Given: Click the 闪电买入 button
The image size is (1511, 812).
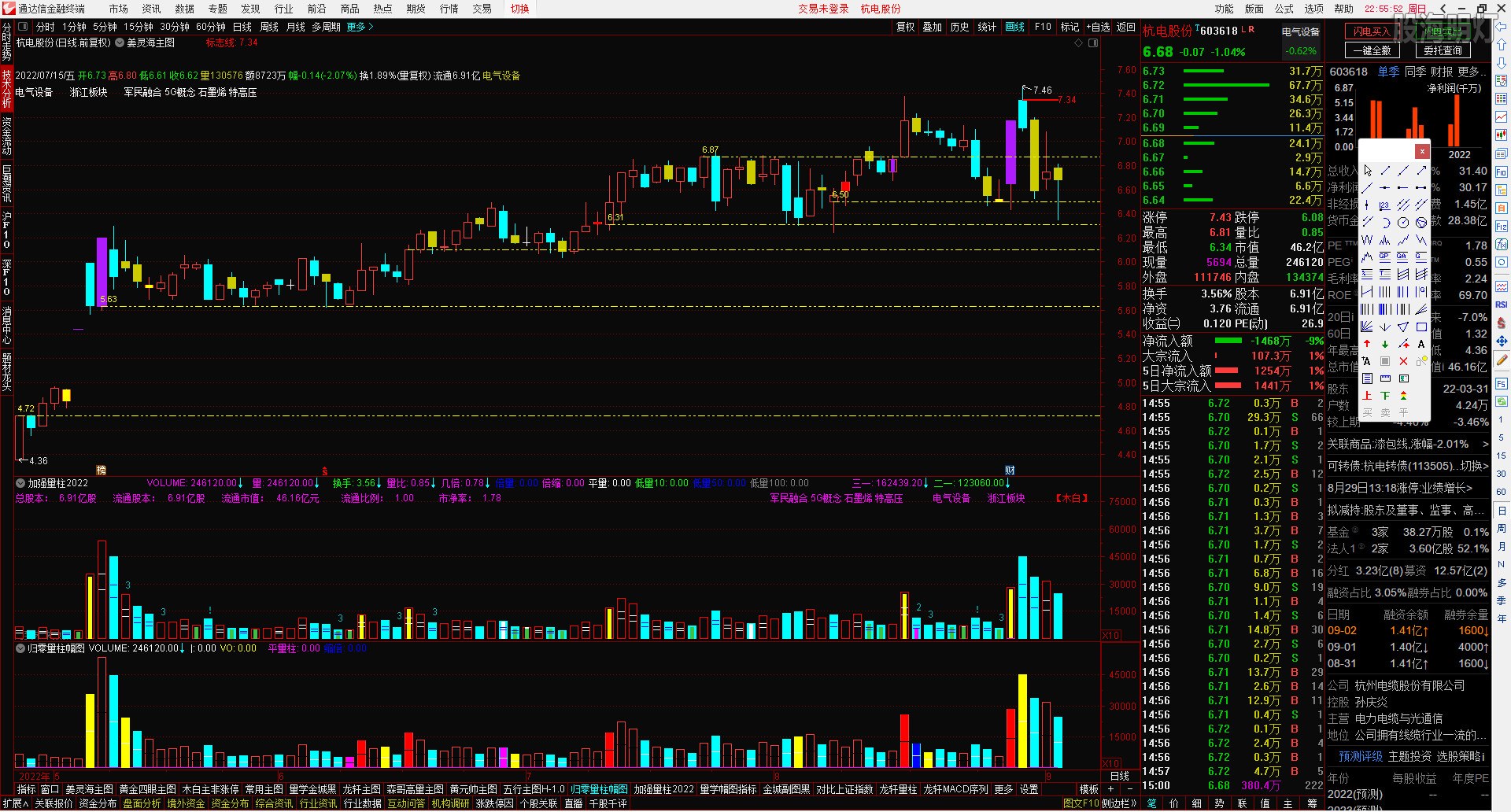Looking at the screenshot, I should point(1372,31).
